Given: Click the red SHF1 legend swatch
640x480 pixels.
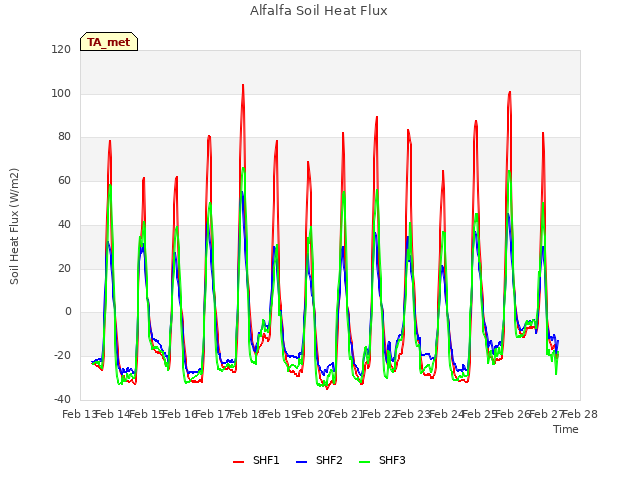Looking at the screenshot, I should [238, 462].
